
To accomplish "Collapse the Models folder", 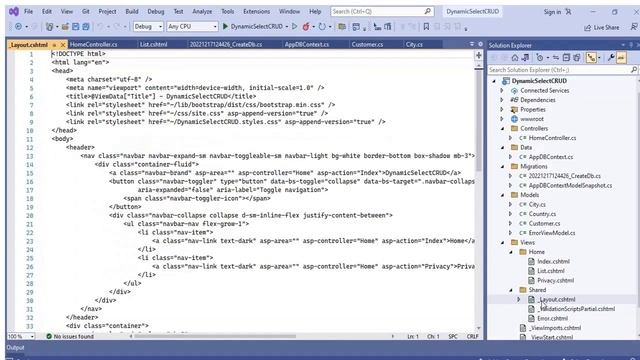I will point(502,195).
